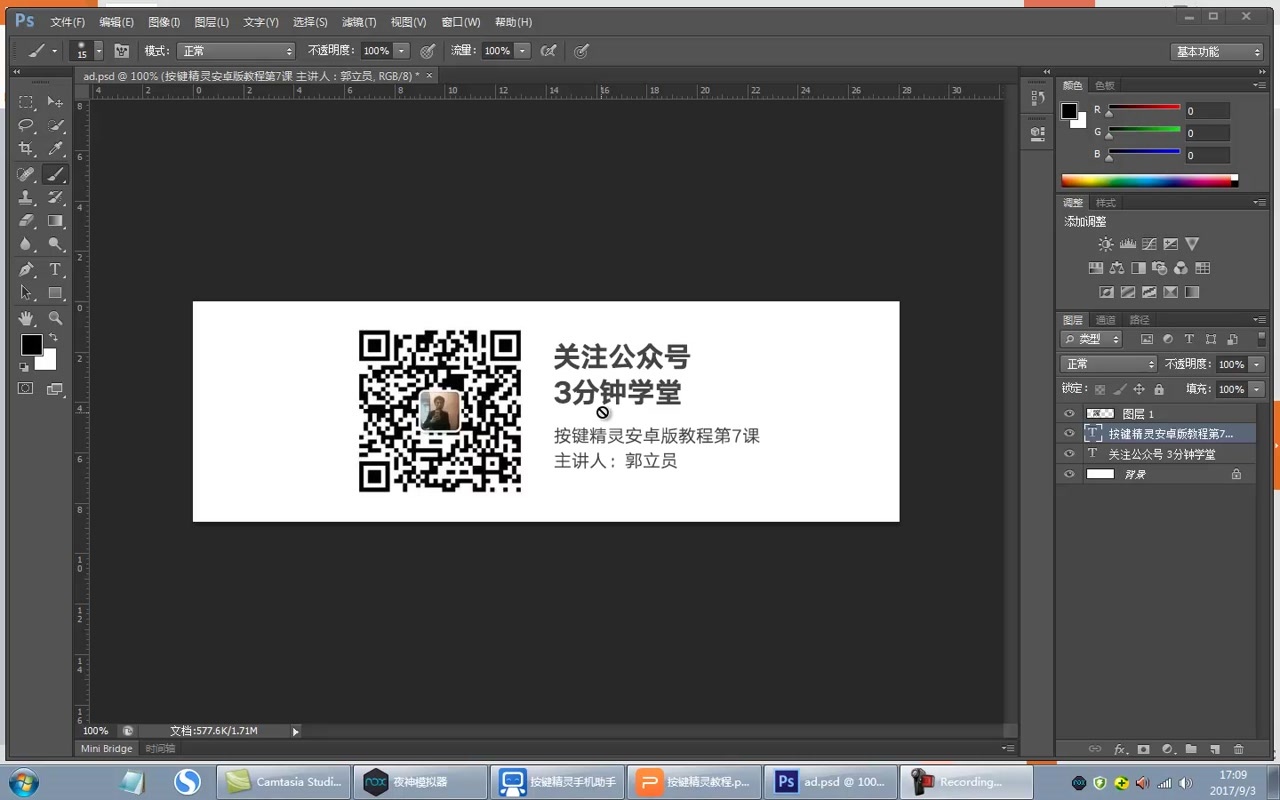Select the Quick Selection tool

coord(56,126)
